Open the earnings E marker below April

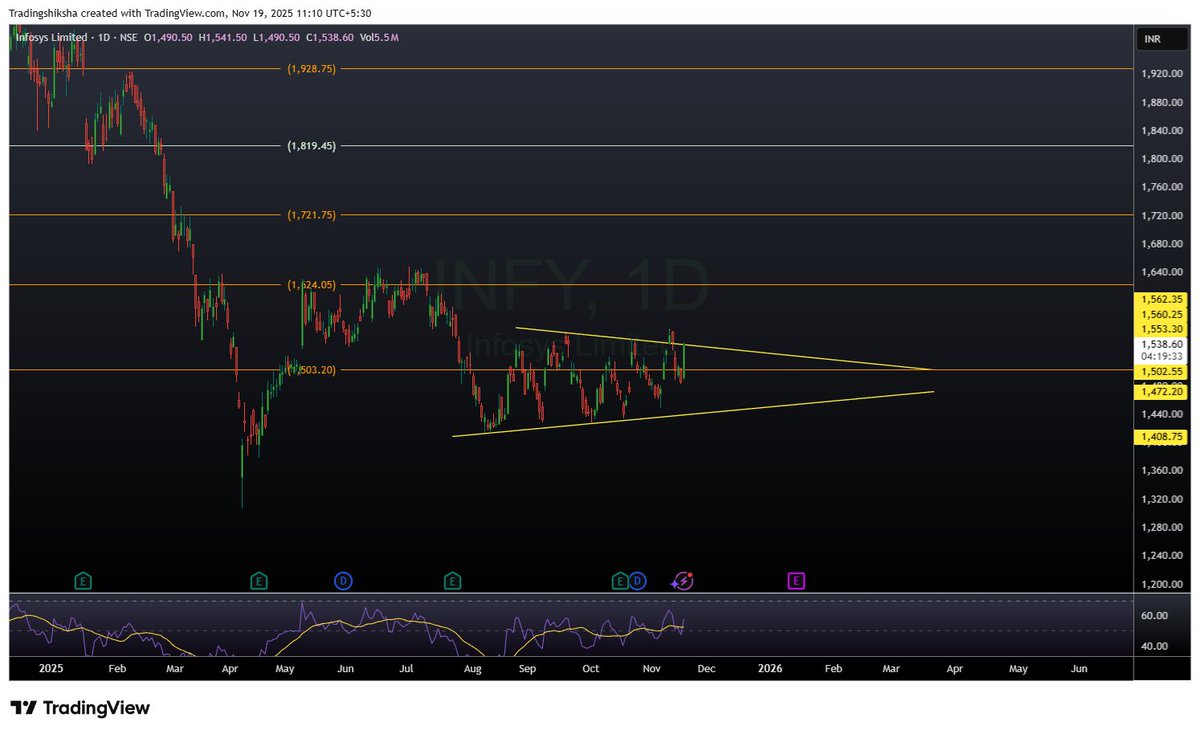point(259,580)
